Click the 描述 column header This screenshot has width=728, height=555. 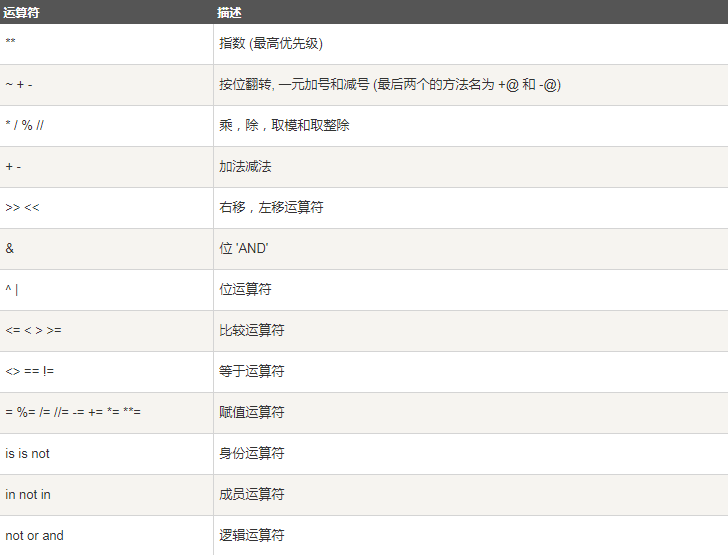(x=230, y=13)
